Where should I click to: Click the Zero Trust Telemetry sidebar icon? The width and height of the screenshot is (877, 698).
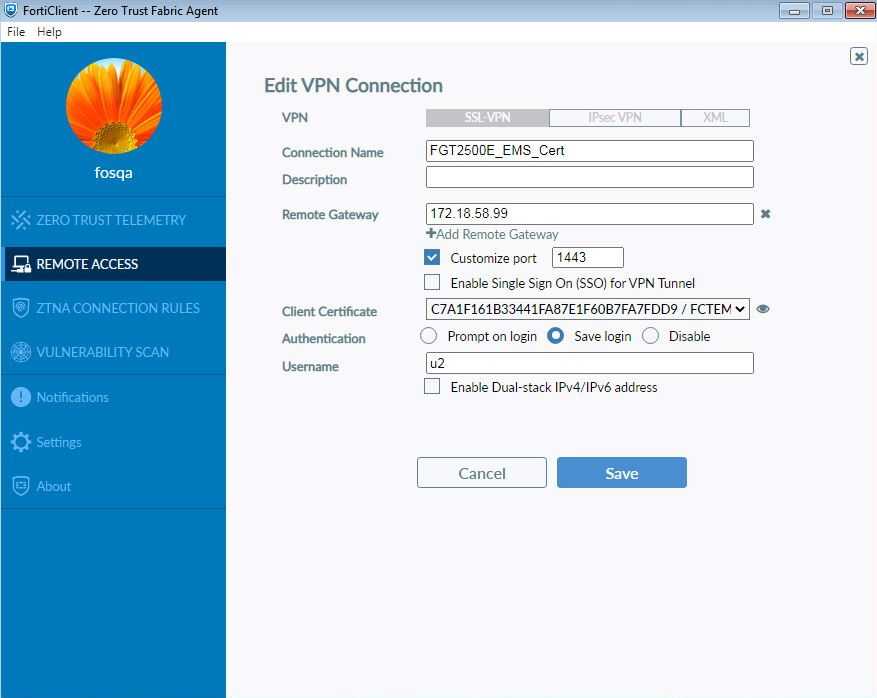21,220
